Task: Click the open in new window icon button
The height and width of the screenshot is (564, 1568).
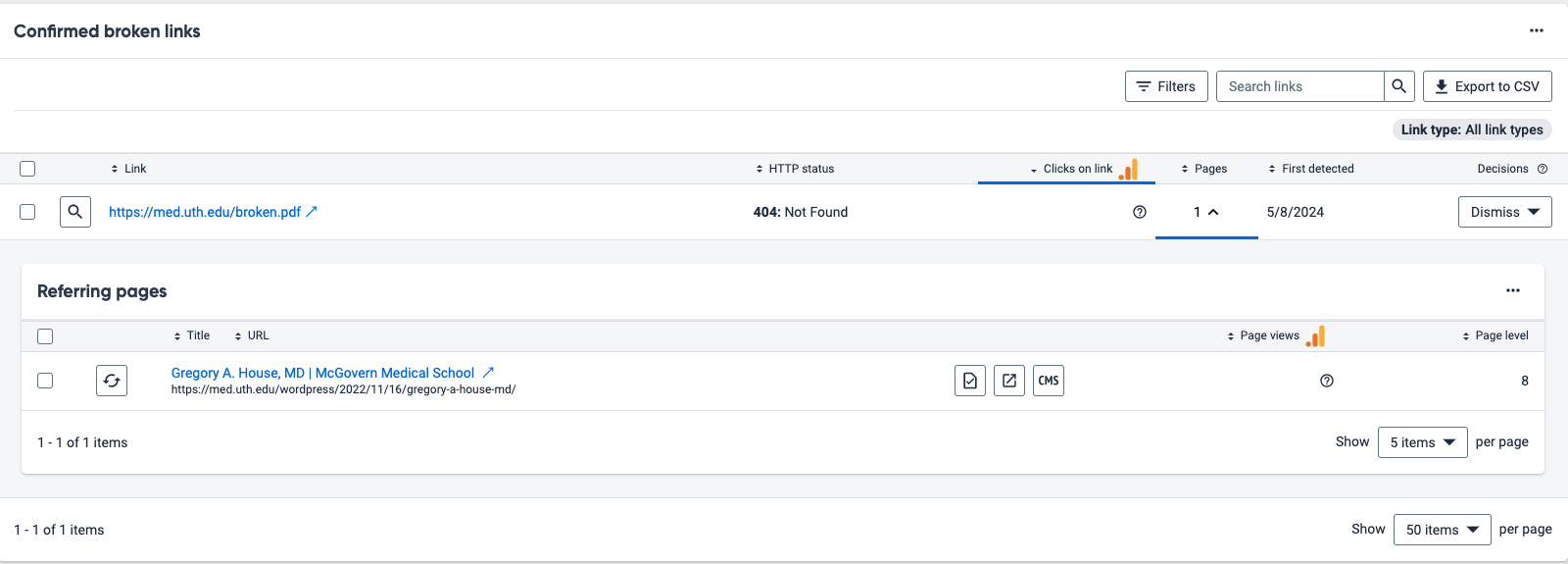Action: [x=1008, y=381]
